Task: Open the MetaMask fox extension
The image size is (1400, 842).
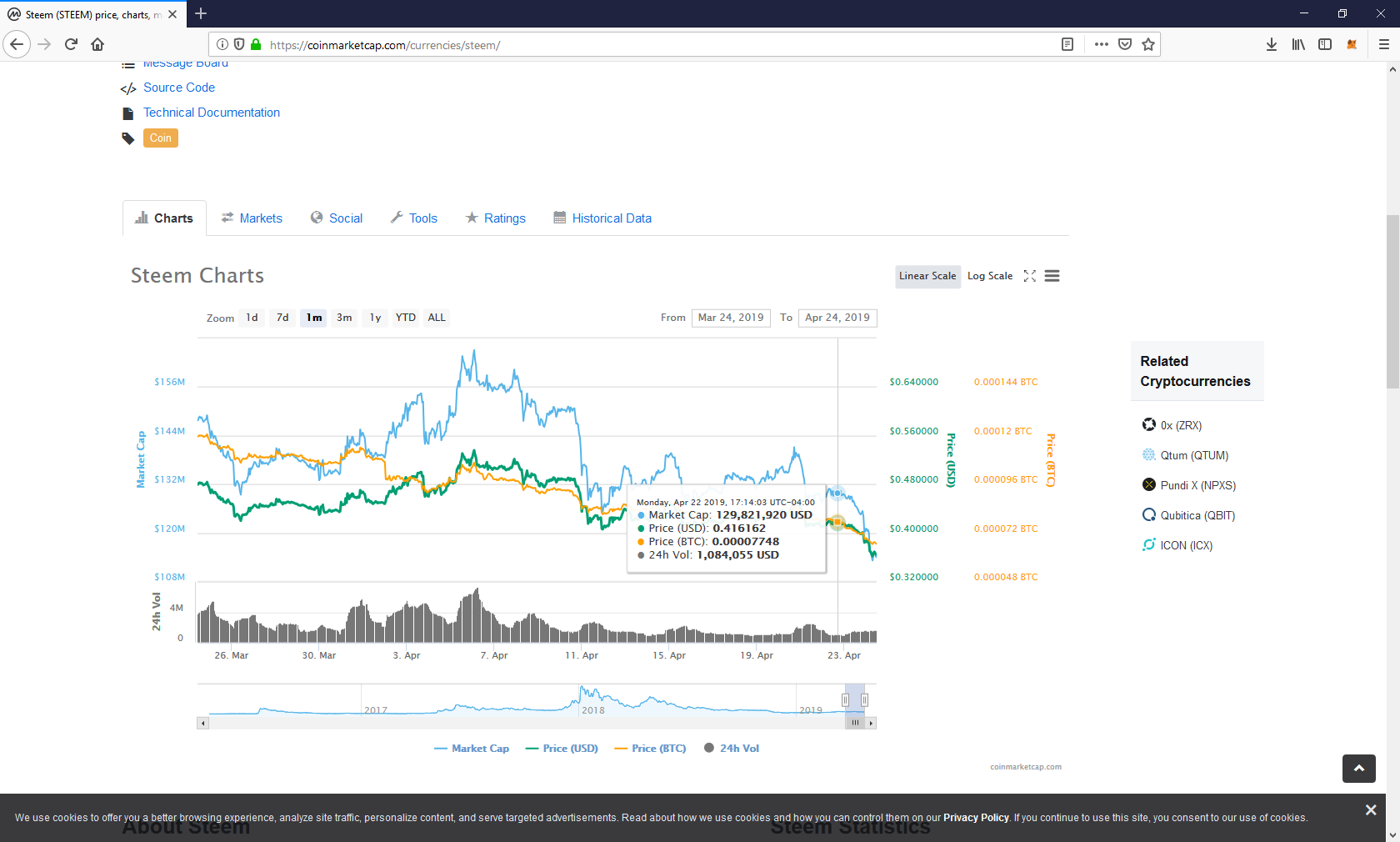Action: [x=1352, y=44]
